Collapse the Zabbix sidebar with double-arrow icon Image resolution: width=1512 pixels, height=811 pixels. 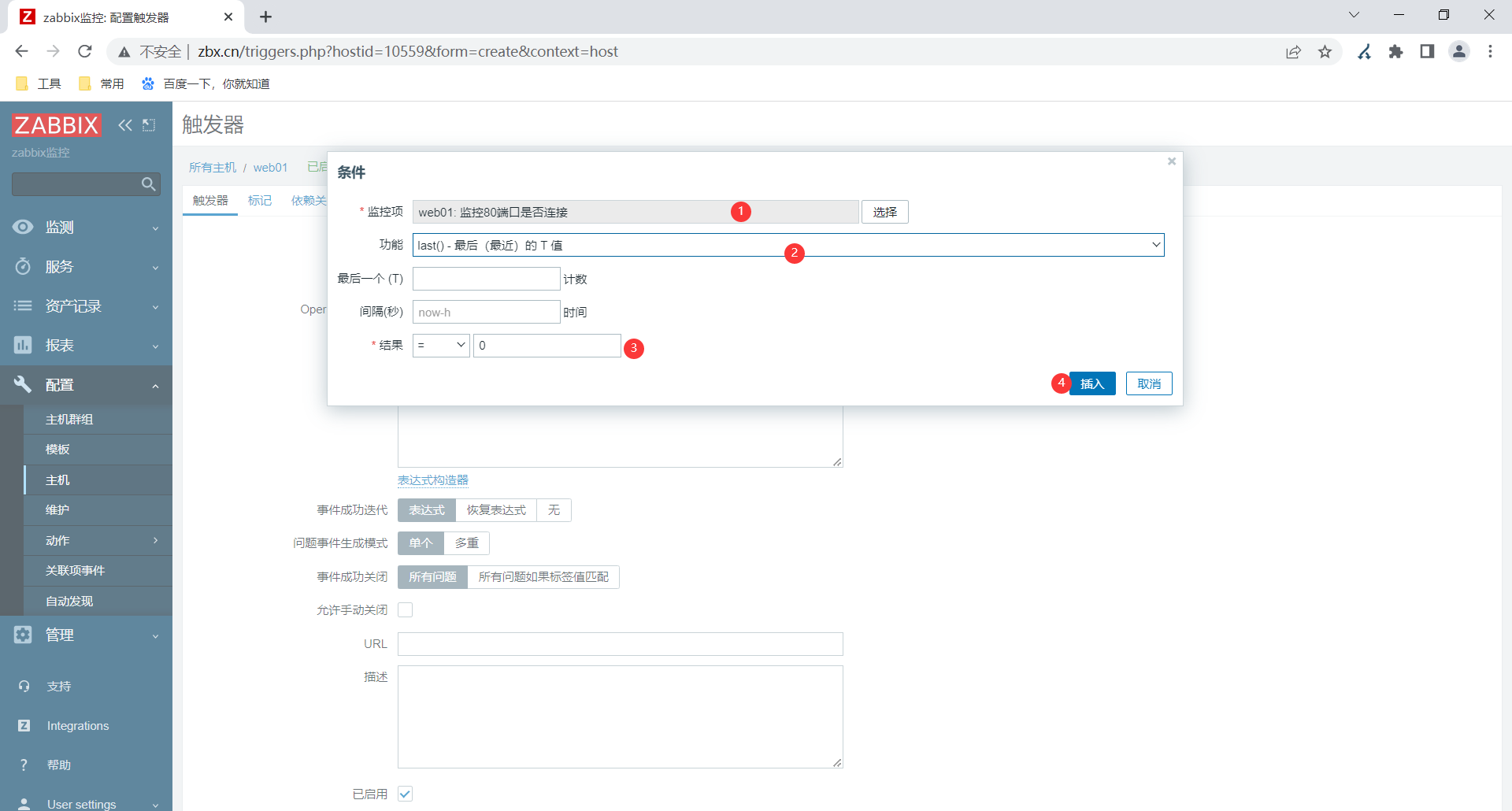pos(125,125)
